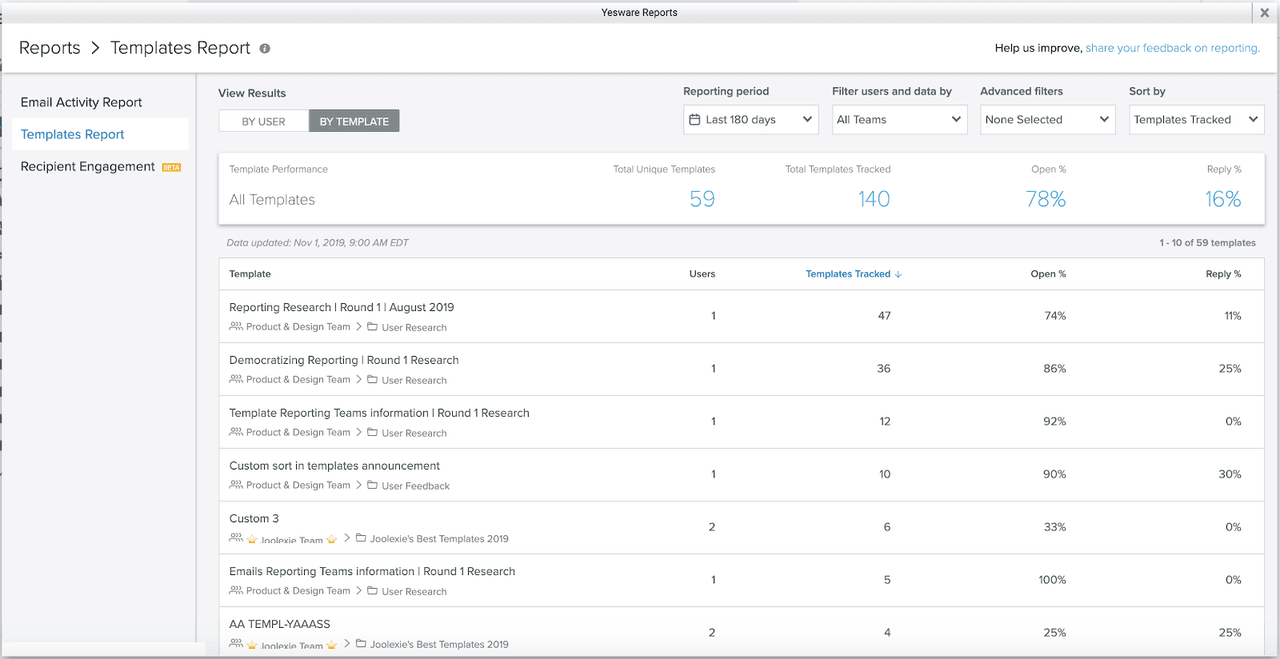1280x659 pixels.
Task: Click the crown icon after Joolexie Team in Custom 3
Action: tap(331, 539)
